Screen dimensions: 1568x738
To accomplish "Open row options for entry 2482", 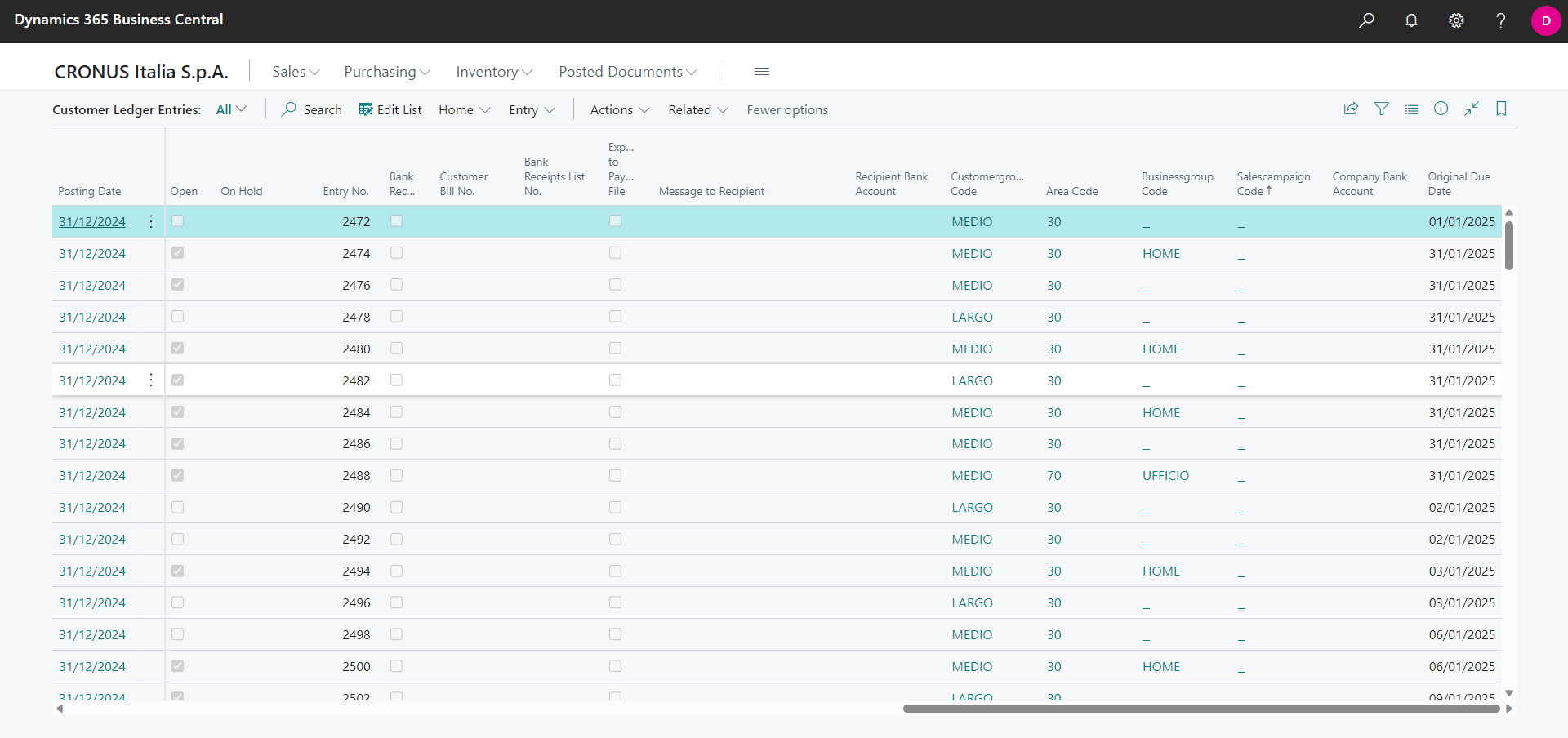I will coord(151,380).
